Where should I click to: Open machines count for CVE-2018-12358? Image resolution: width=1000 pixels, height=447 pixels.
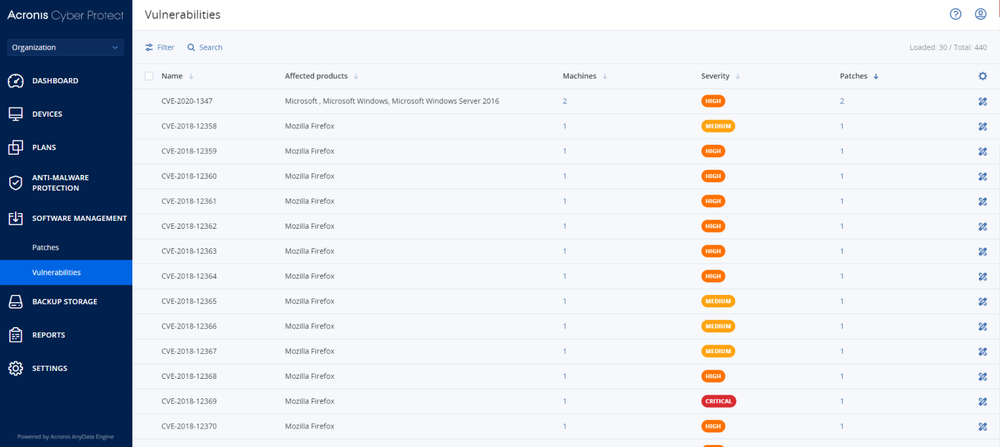pyautogui.click(x=564, y=126)
